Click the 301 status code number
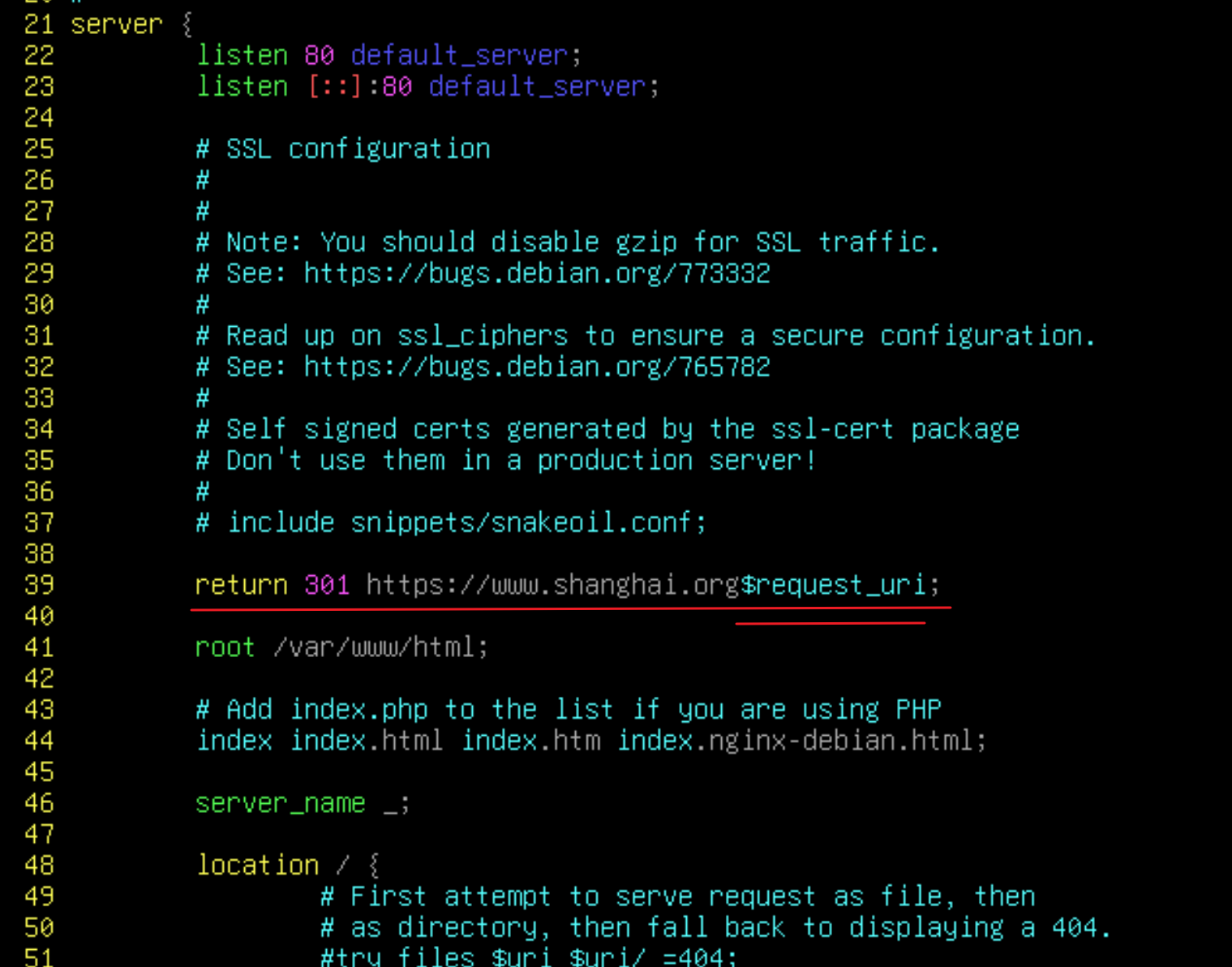The height and width of the screenshot is (967, 1232). coord(327,585)
